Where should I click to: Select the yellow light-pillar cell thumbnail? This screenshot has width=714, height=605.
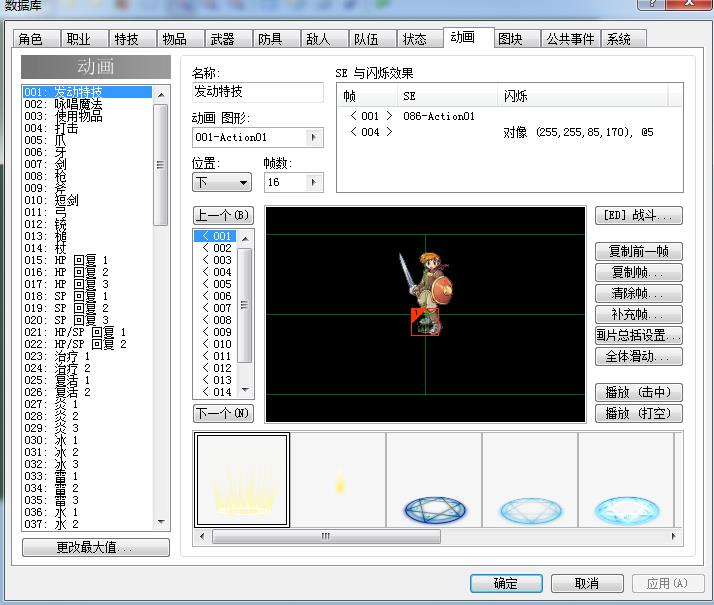point(242,480)
